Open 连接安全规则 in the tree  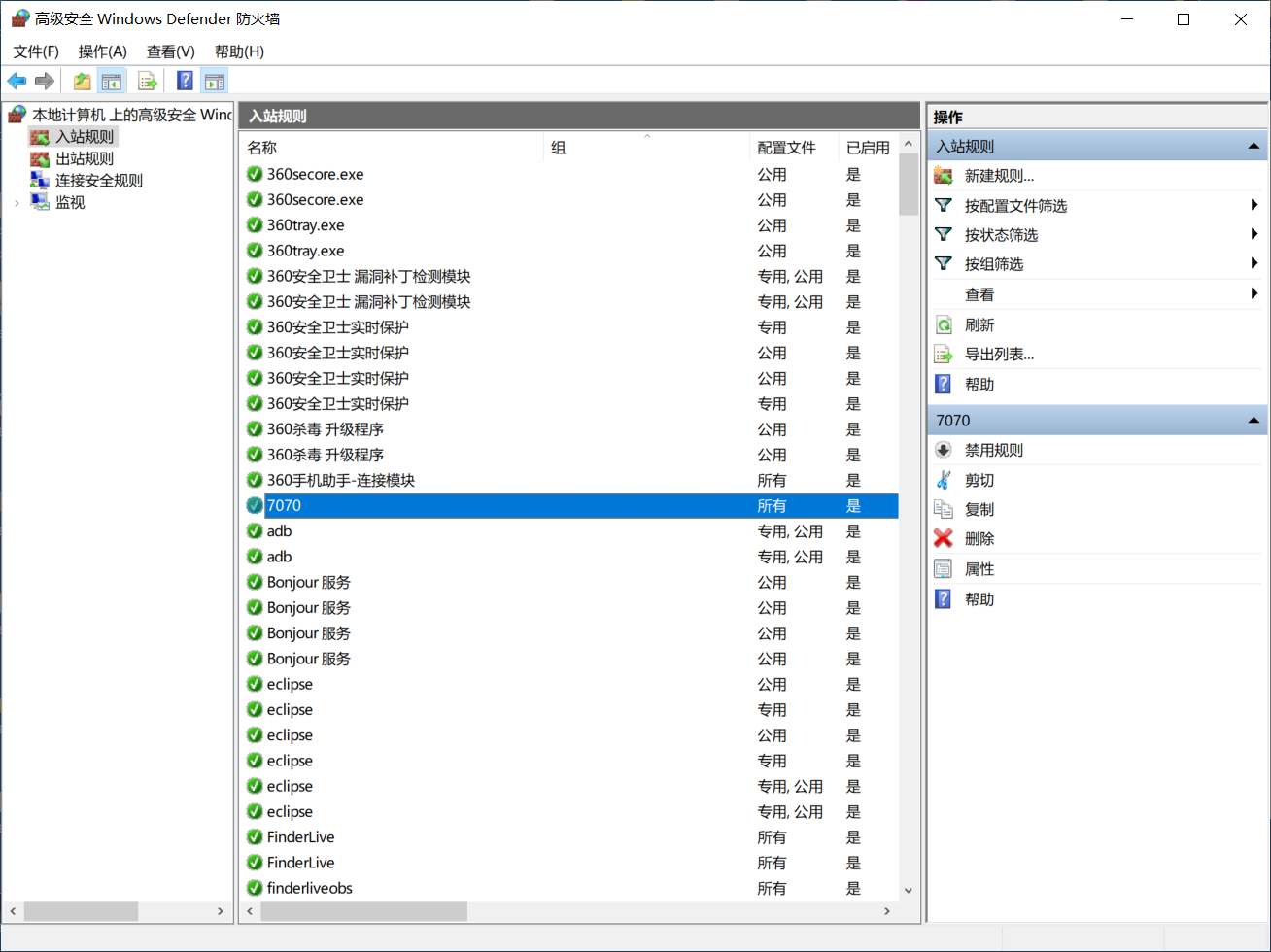pyautogui.click(x=99, y=180)
